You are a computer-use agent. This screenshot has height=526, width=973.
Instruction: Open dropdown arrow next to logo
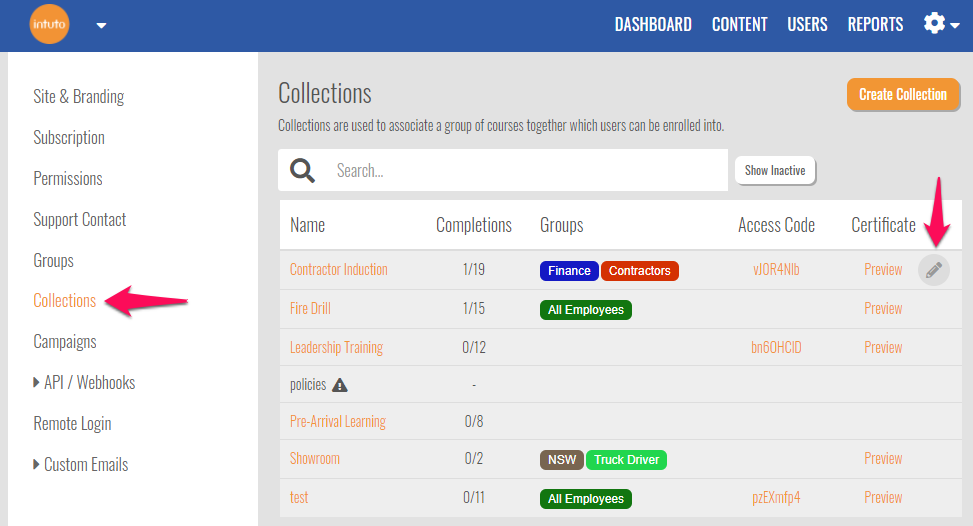point(101,26)
